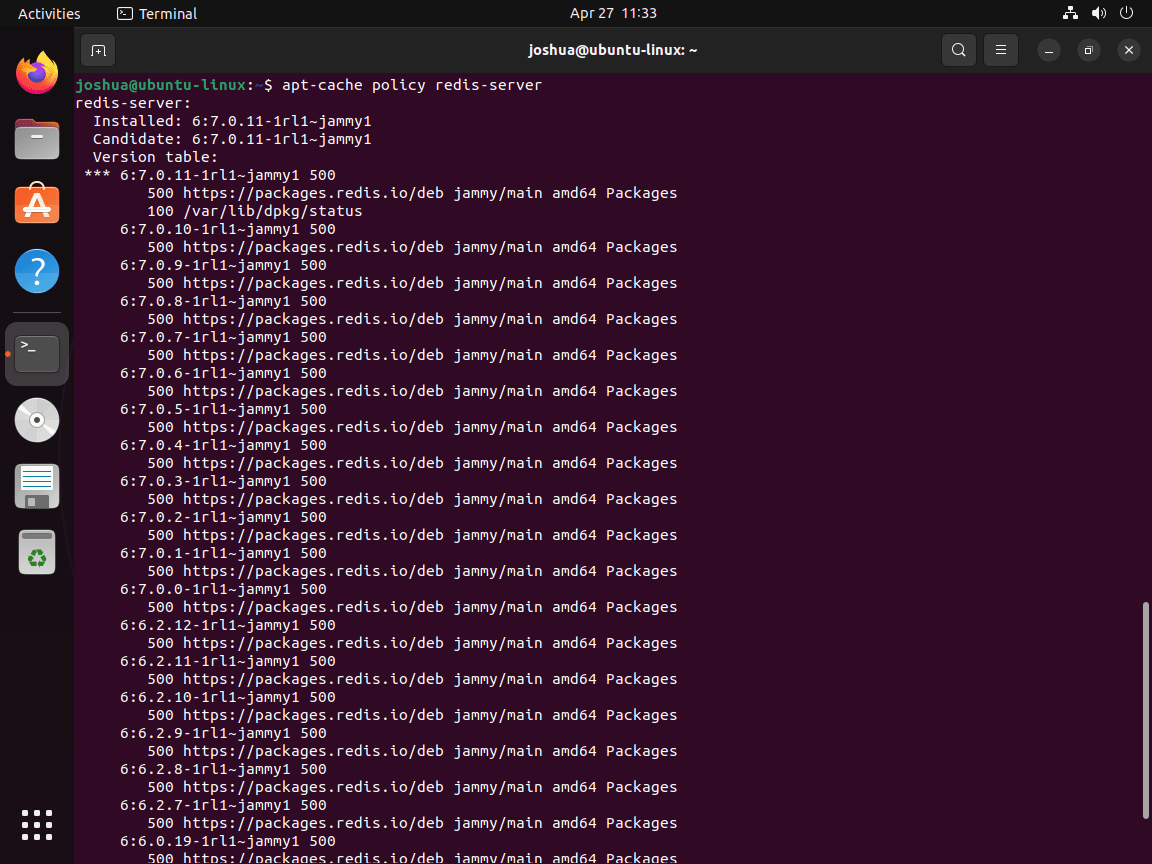Screen dimensions: 1152x864
Task: Open Help from the dock
Action: tap(37, 271)
